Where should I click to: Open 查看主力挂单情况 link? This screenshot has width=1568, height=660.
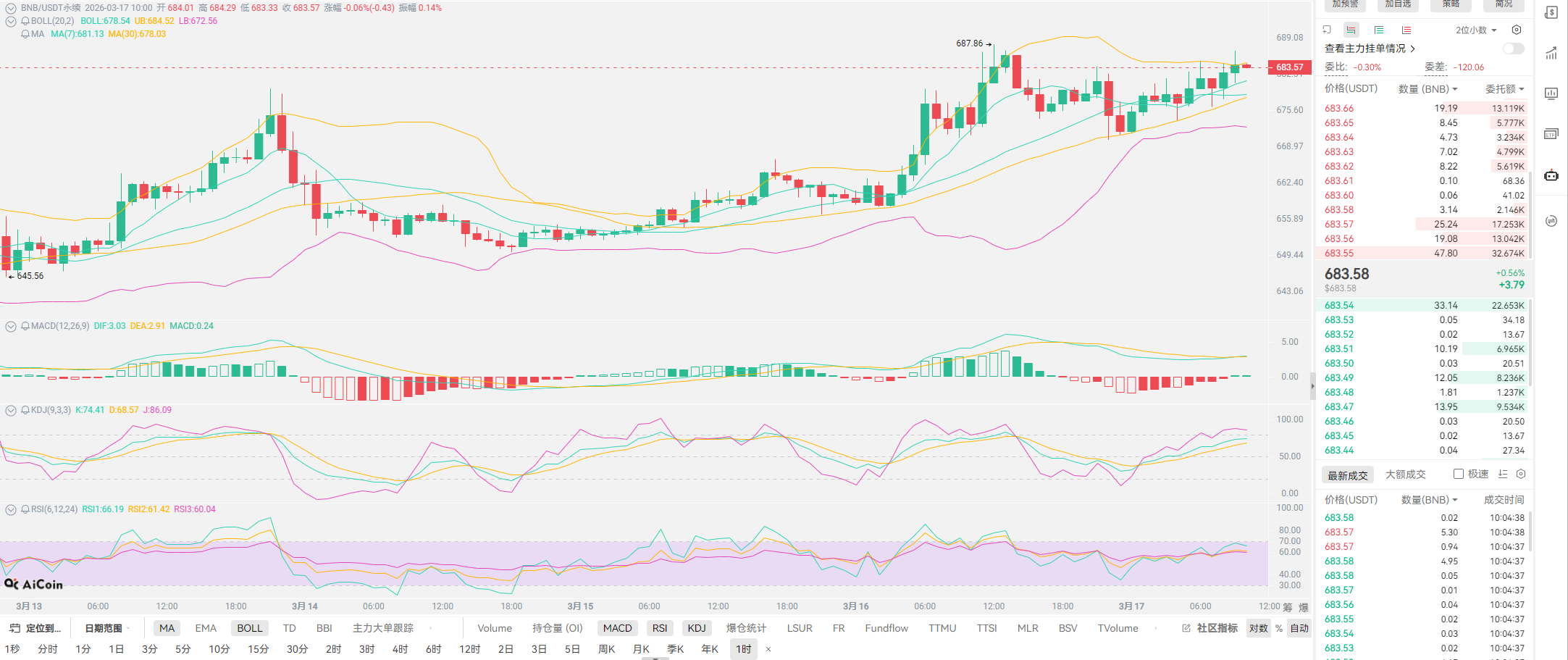(1370, 49)
